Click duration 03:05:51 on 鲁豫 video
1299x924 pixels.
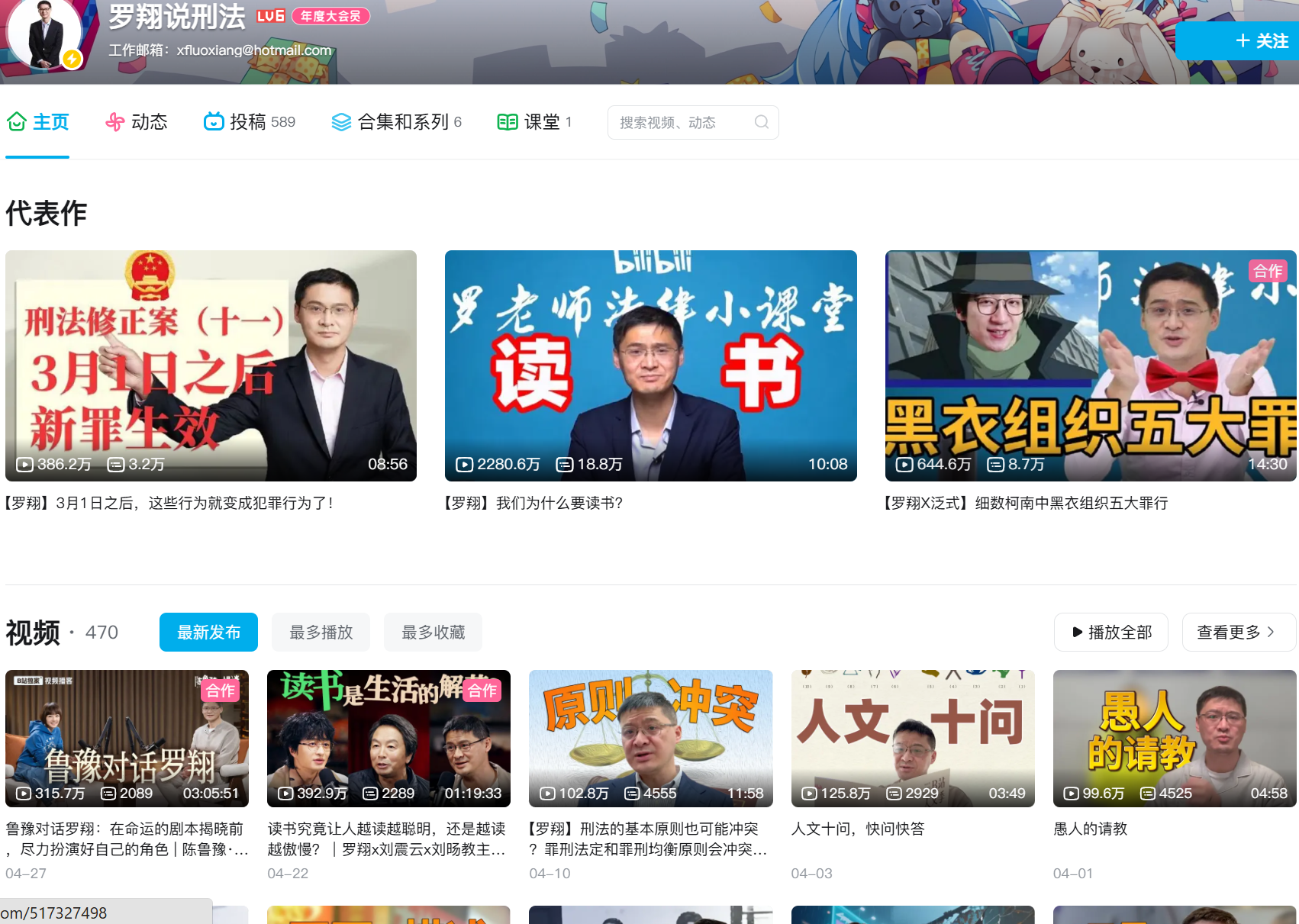211,794
